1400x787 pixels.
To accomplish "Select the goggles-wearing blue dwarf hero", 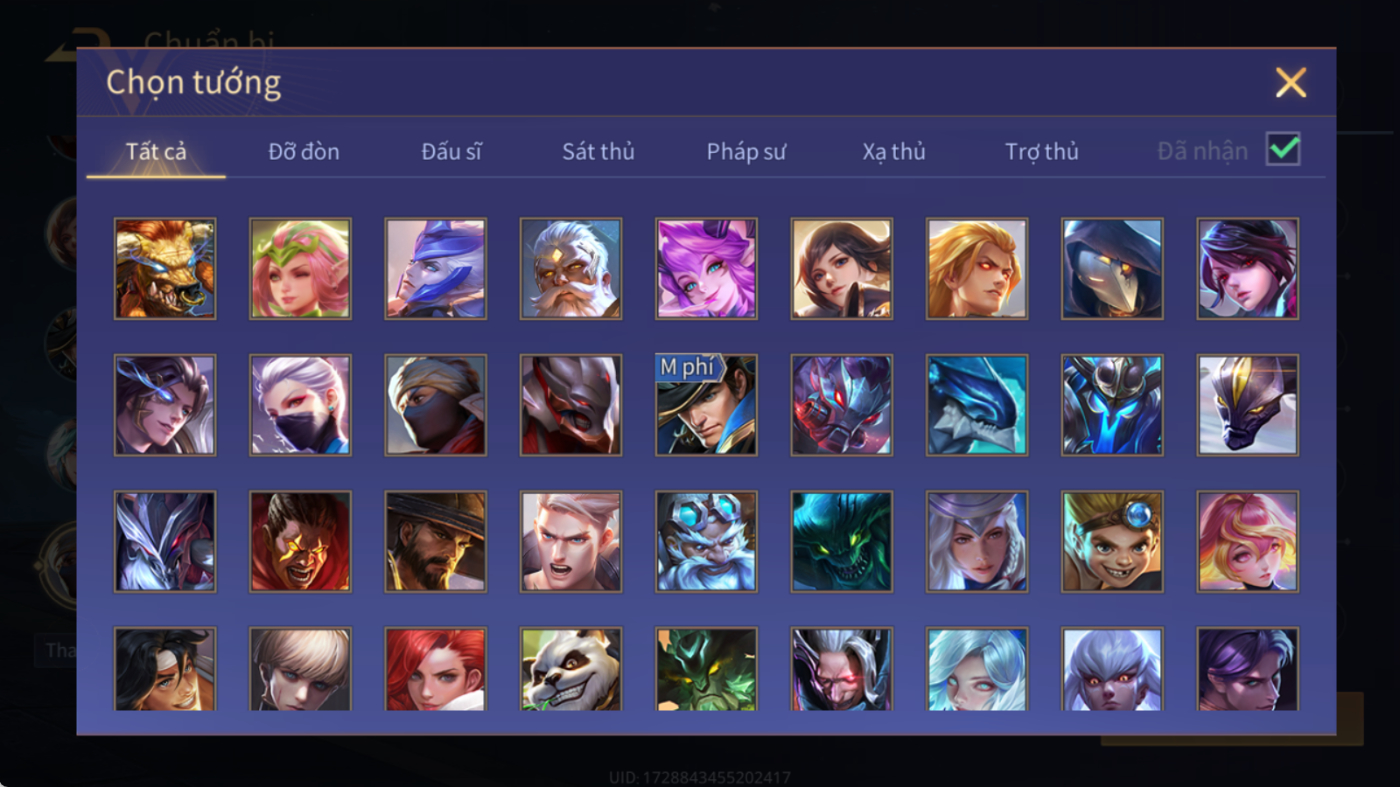I will pyautogui.click(x=706, y=541).
